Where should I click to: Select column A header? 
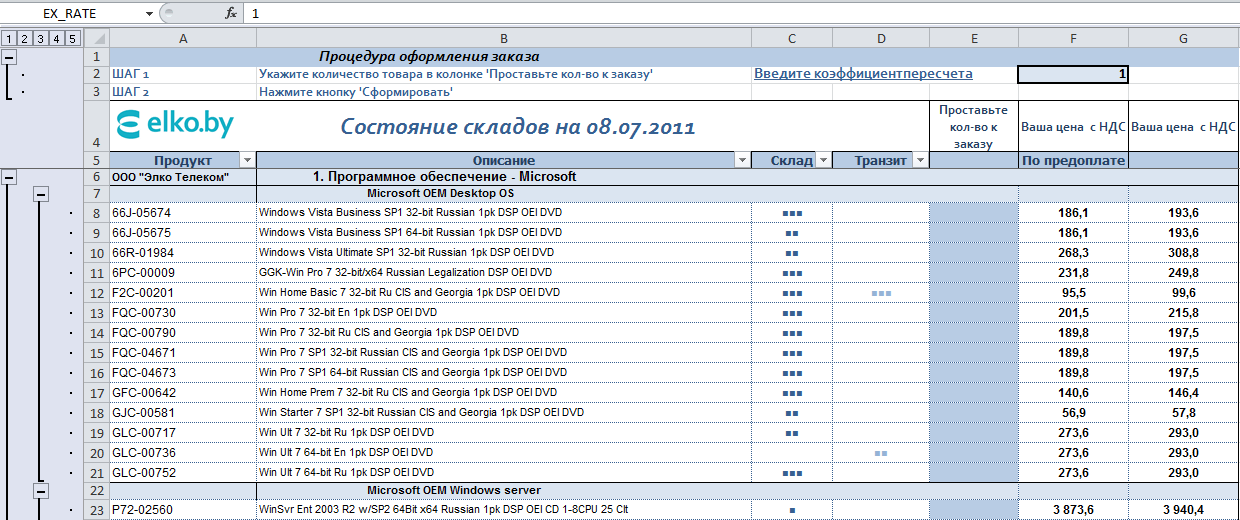click(x=183, y=38)
